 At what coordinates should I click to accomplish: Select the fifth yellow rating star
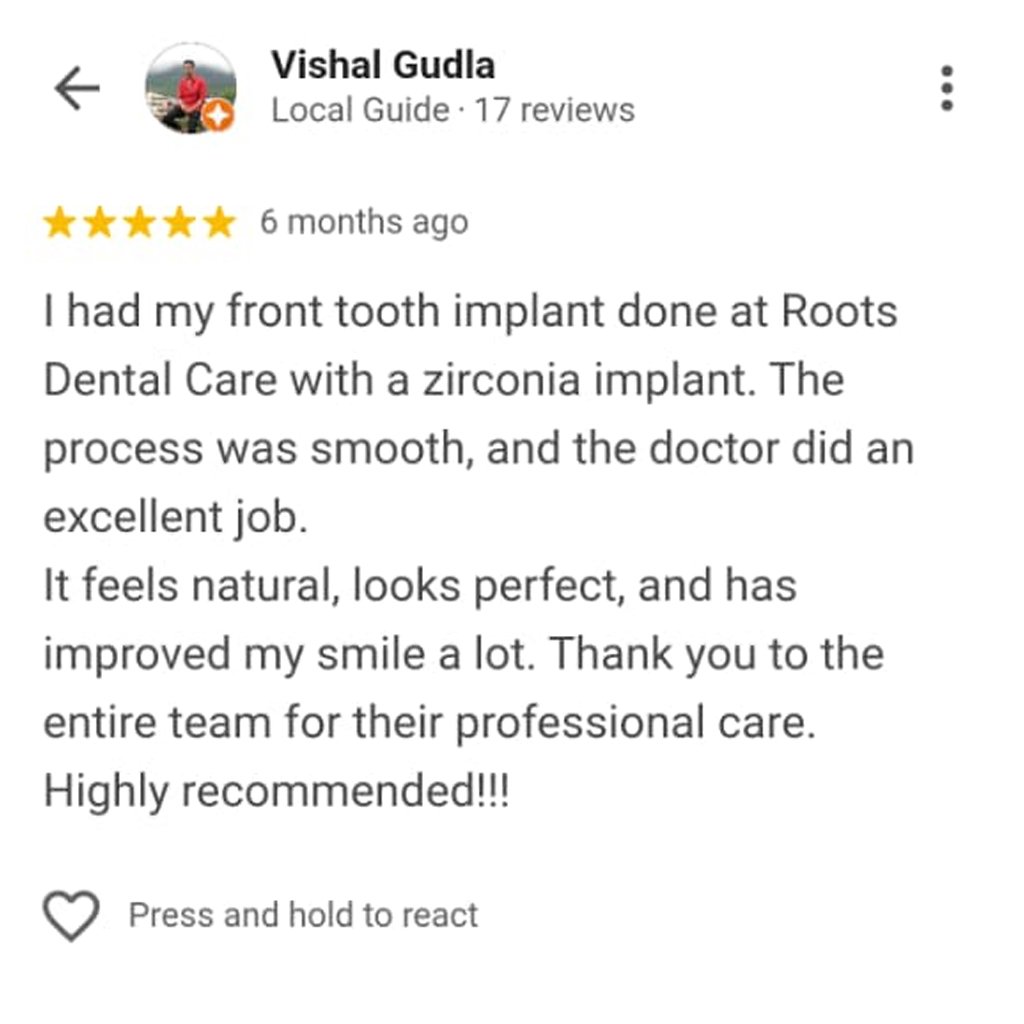(219, 223)
